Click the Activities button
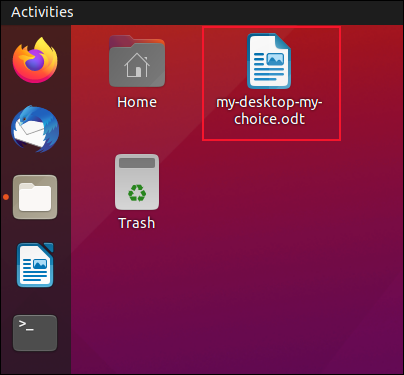The height and width of the screenshot is (375, 404). (x=42, y=12)
